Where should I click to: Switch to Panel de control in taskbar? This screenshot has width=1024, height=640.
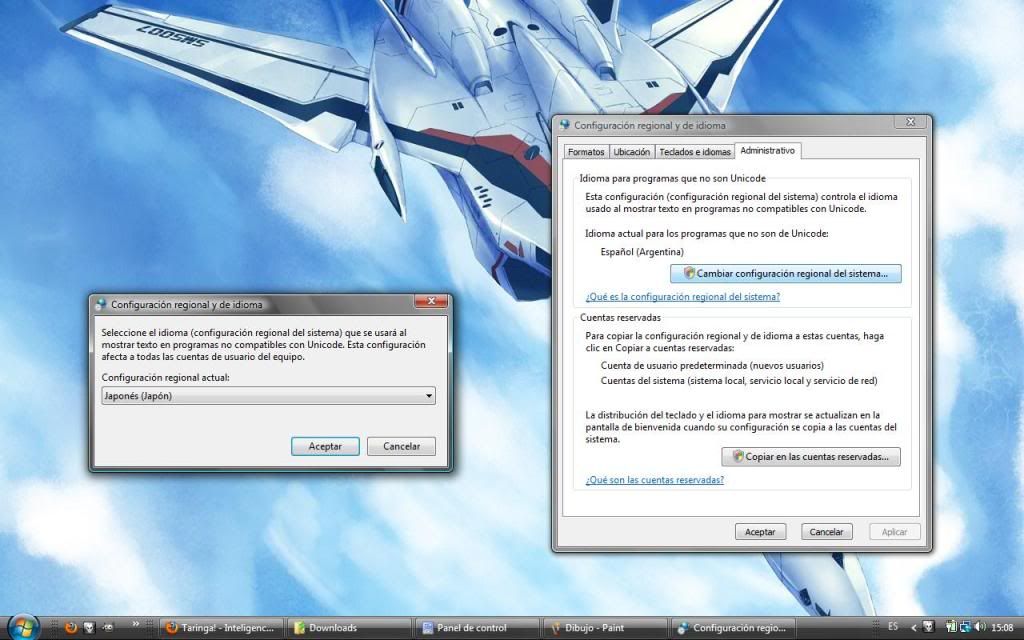(477, 628)
